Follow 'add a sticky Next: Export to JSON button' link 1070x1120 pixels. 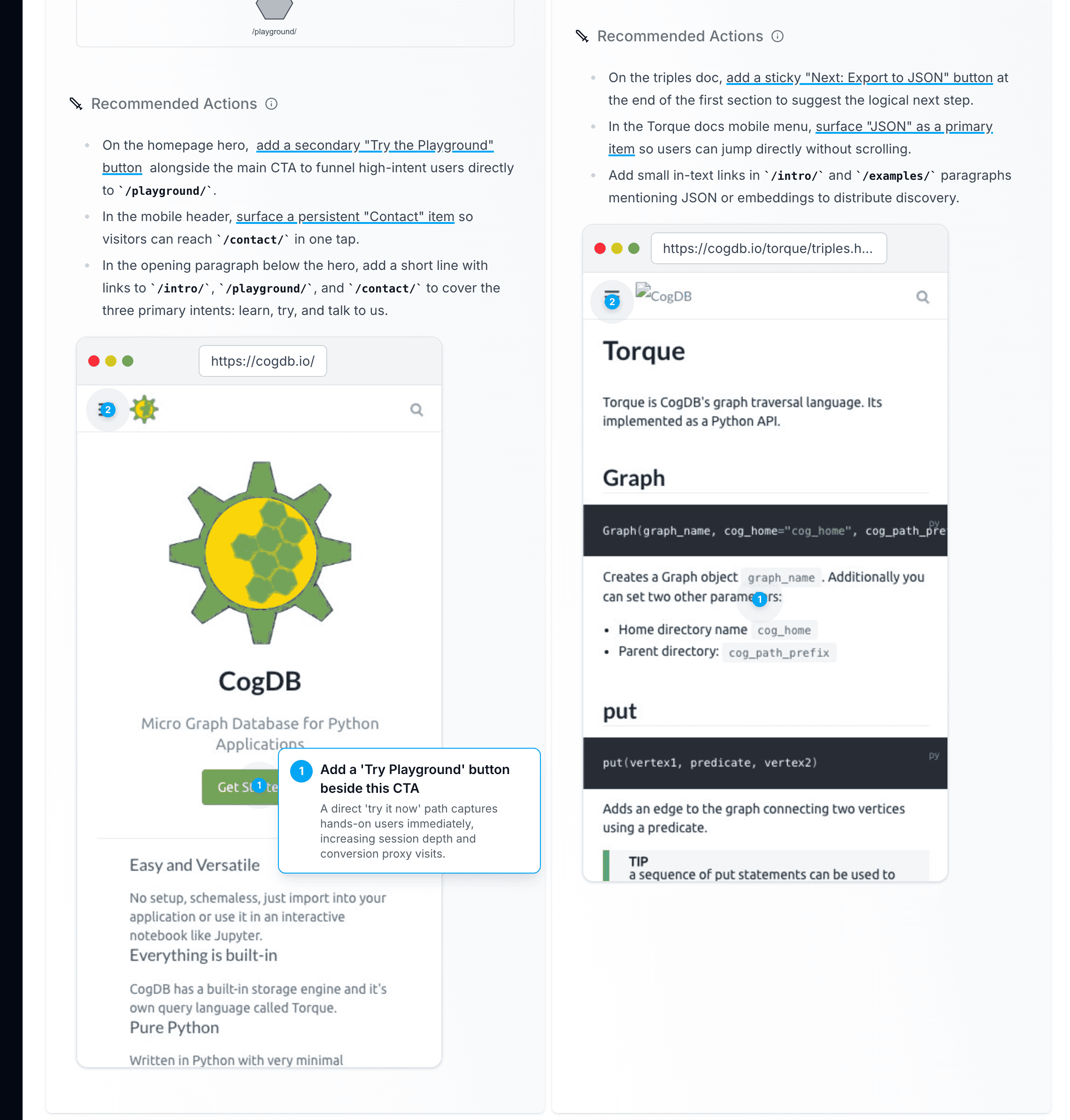click(859, 77)
